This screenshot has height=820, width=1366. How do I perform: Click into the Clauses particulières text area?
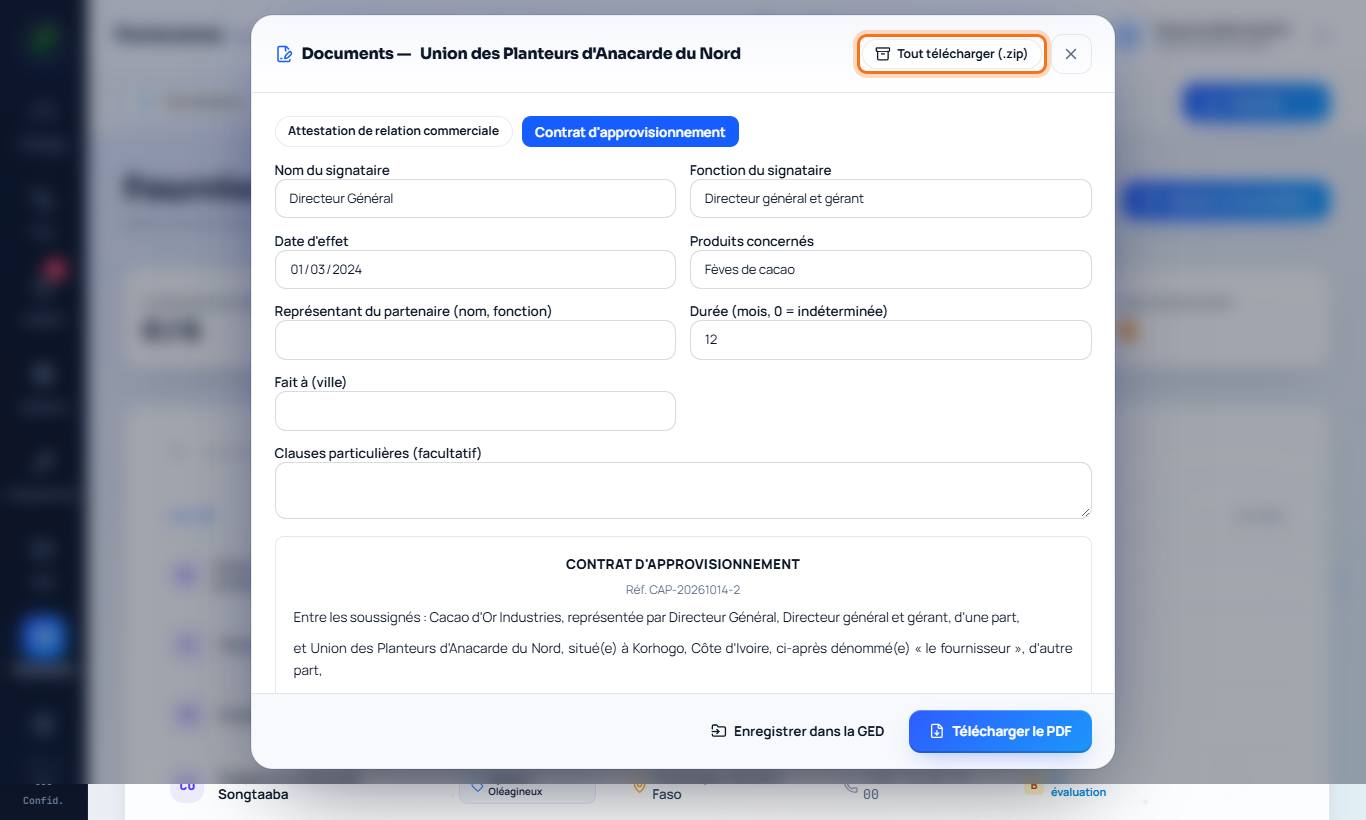683,490
